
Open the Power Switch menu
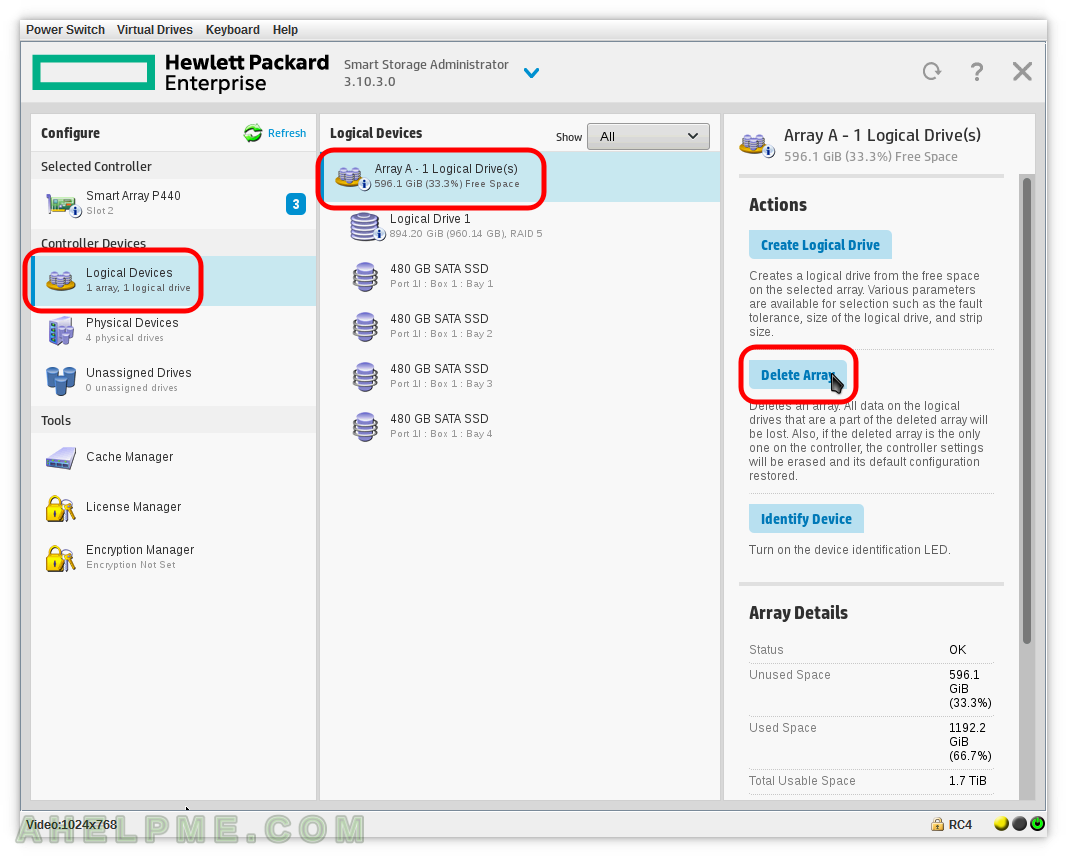[65, 29]
